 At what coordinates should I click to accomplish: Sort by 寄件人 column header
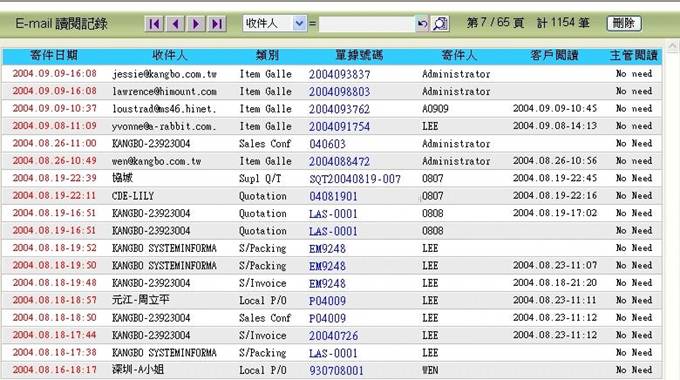(x=459, y=56)
